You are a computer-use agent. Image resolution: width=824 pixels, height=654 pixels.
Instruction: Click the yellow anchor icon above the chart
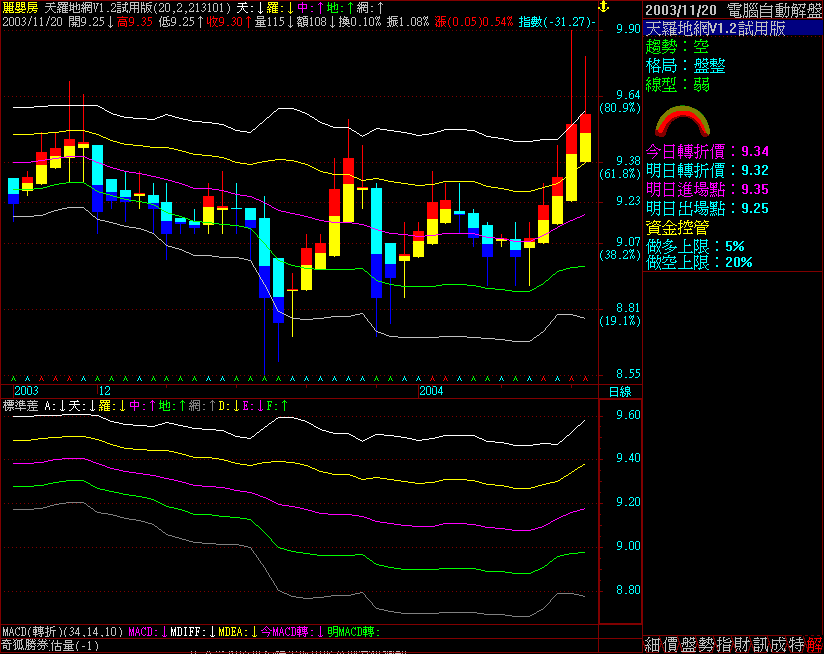tap(602, 7)
